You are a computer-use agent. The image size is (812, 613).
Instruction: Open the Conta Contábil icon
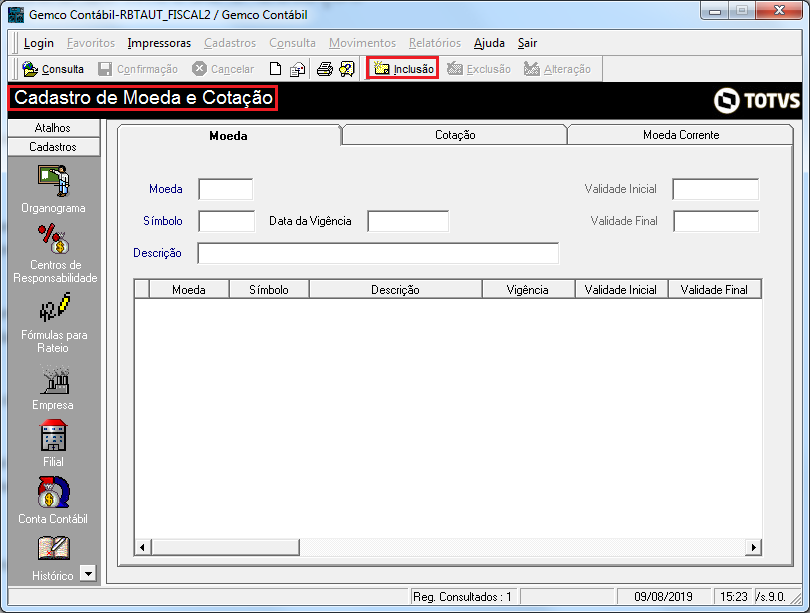tap(53, 492)
